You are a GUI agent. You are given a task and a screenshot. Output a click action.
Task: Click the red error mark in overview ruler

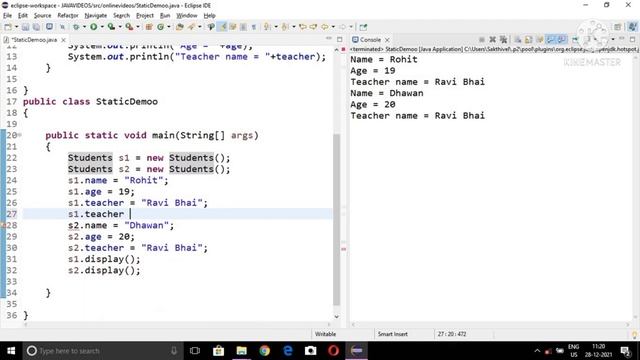coord(344,249)
